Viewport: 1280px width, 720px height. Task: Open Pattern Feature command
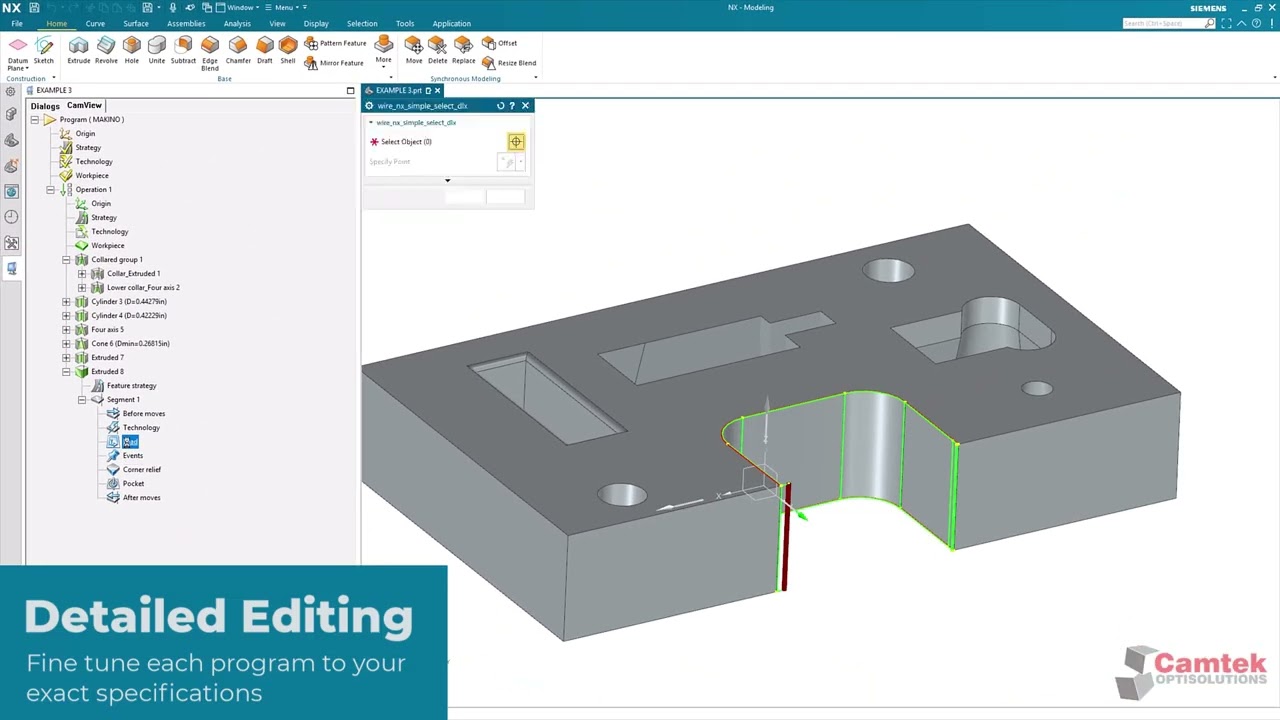point(335,43)
